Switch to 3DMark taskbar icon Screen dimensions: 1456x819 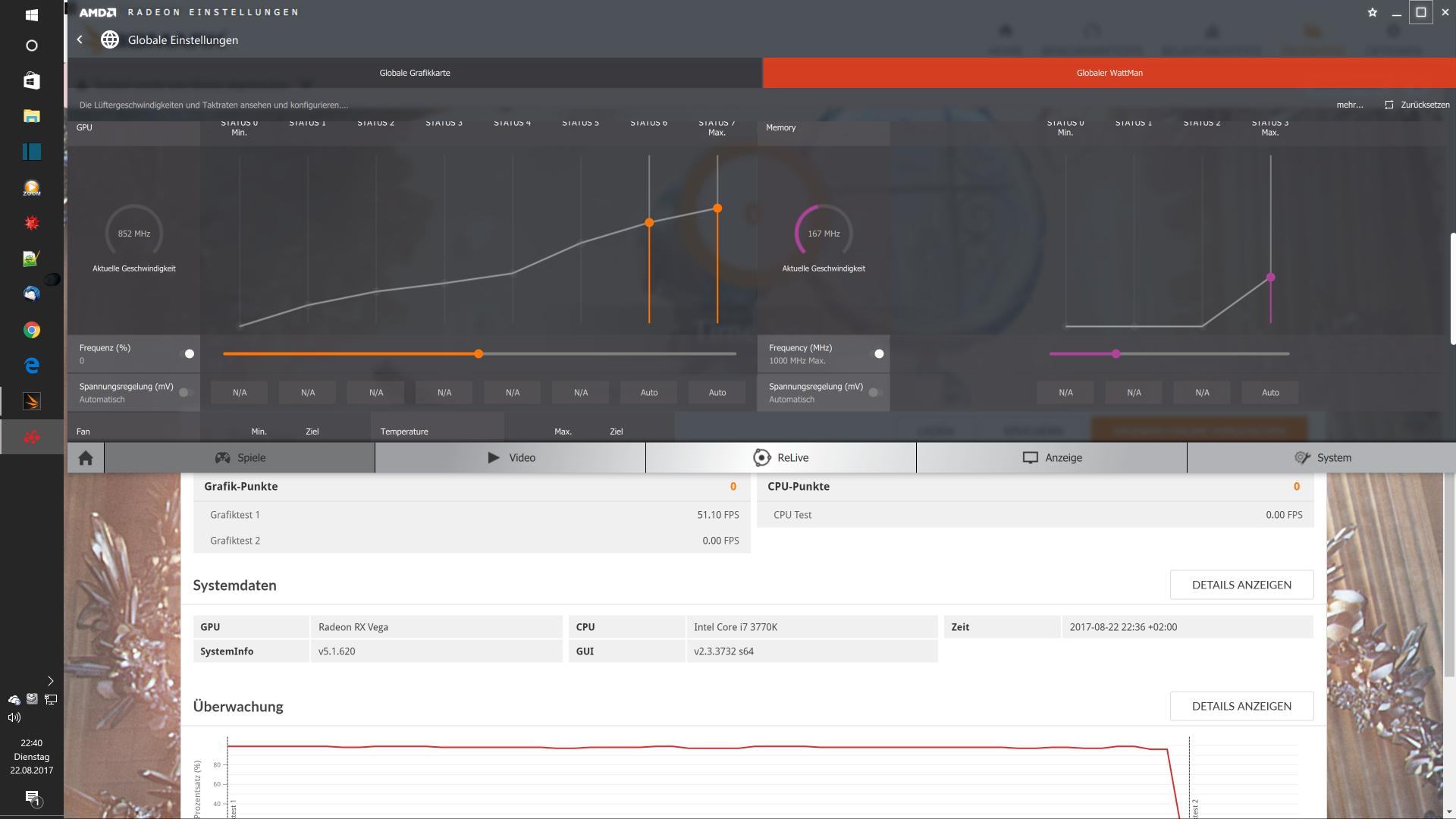[x=31, y=401]
